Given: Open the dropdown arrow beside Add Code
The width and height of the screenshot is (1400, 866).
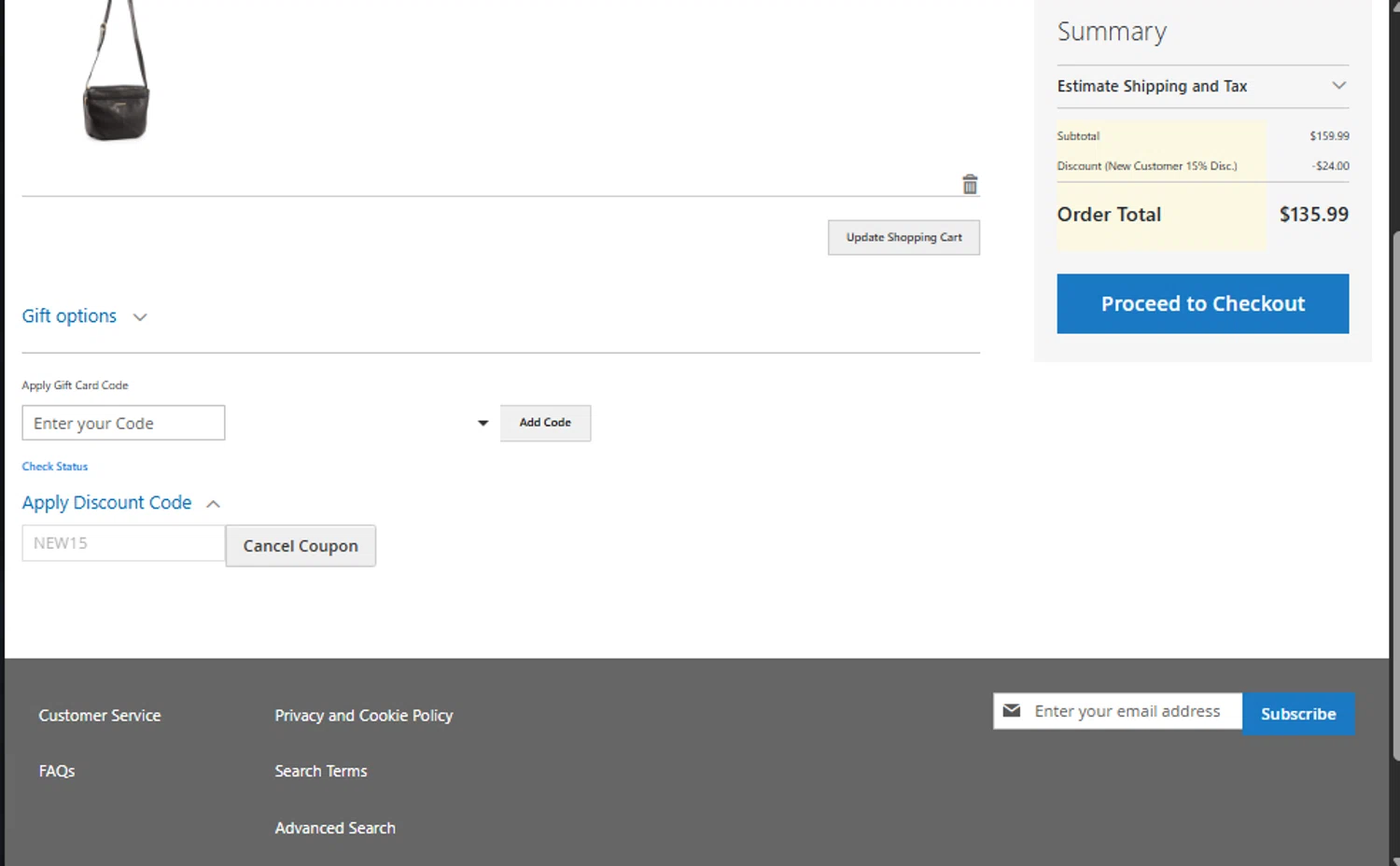Looking at the screenshot, I should point(483,423).
